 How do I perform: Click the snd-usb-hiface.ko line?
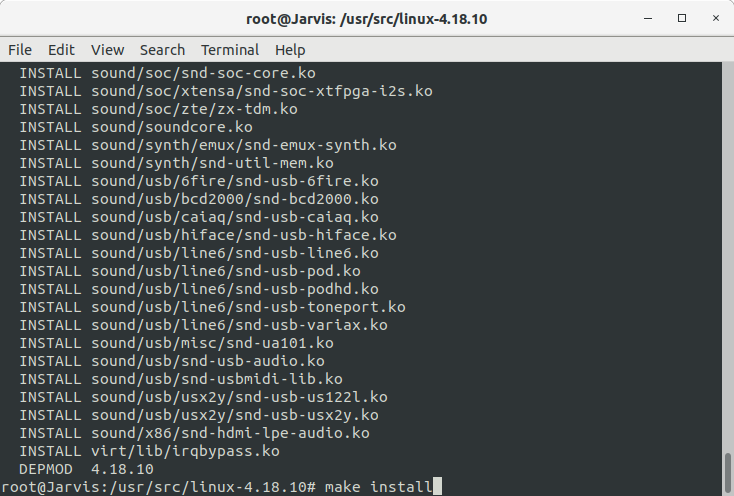(208, 235)
